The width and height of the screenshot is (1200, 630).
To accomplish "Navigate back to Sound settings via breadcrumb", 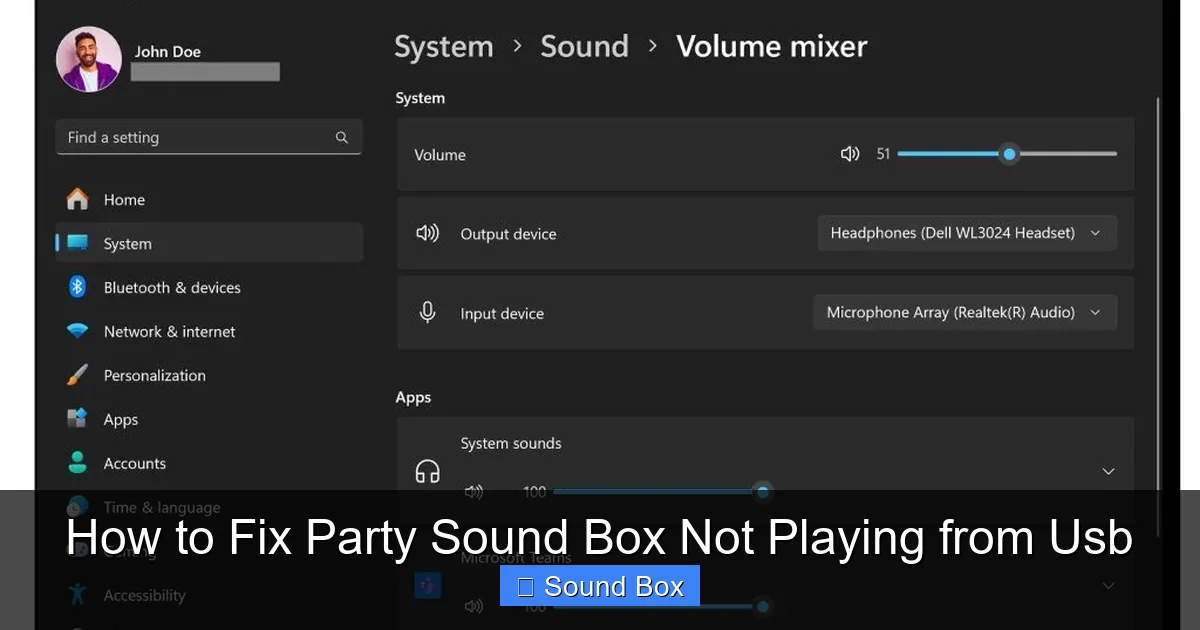I will 584,46.
